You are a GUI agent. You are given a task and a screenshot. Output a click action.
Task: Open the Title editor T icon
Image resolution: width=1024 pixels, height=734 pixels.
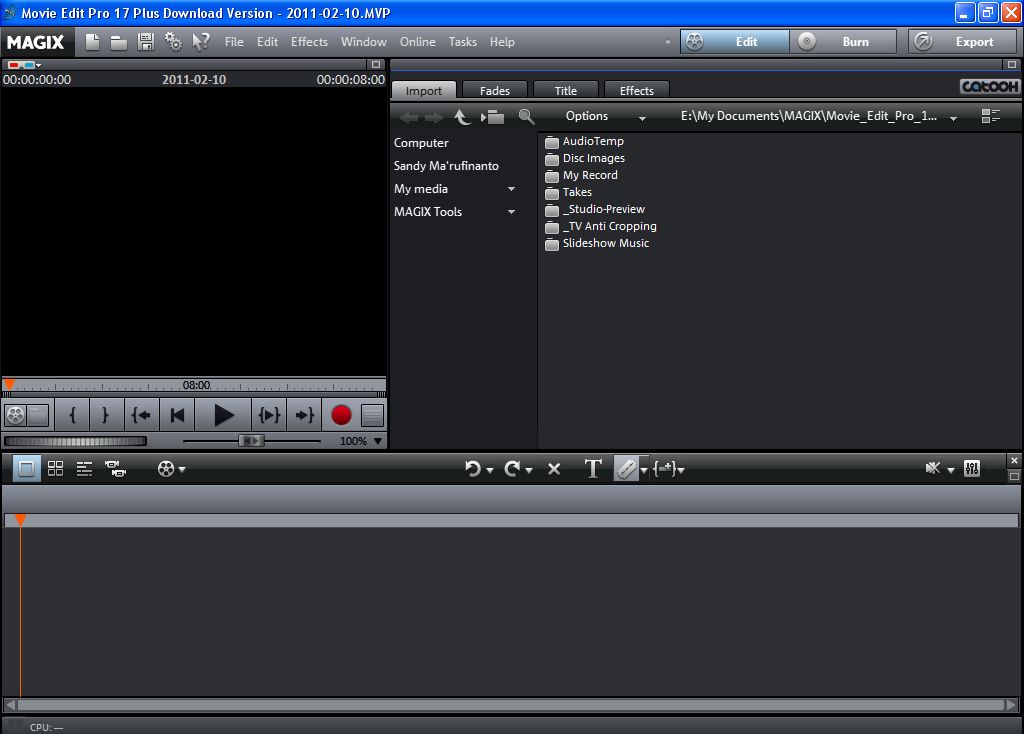tap(592, 468)
